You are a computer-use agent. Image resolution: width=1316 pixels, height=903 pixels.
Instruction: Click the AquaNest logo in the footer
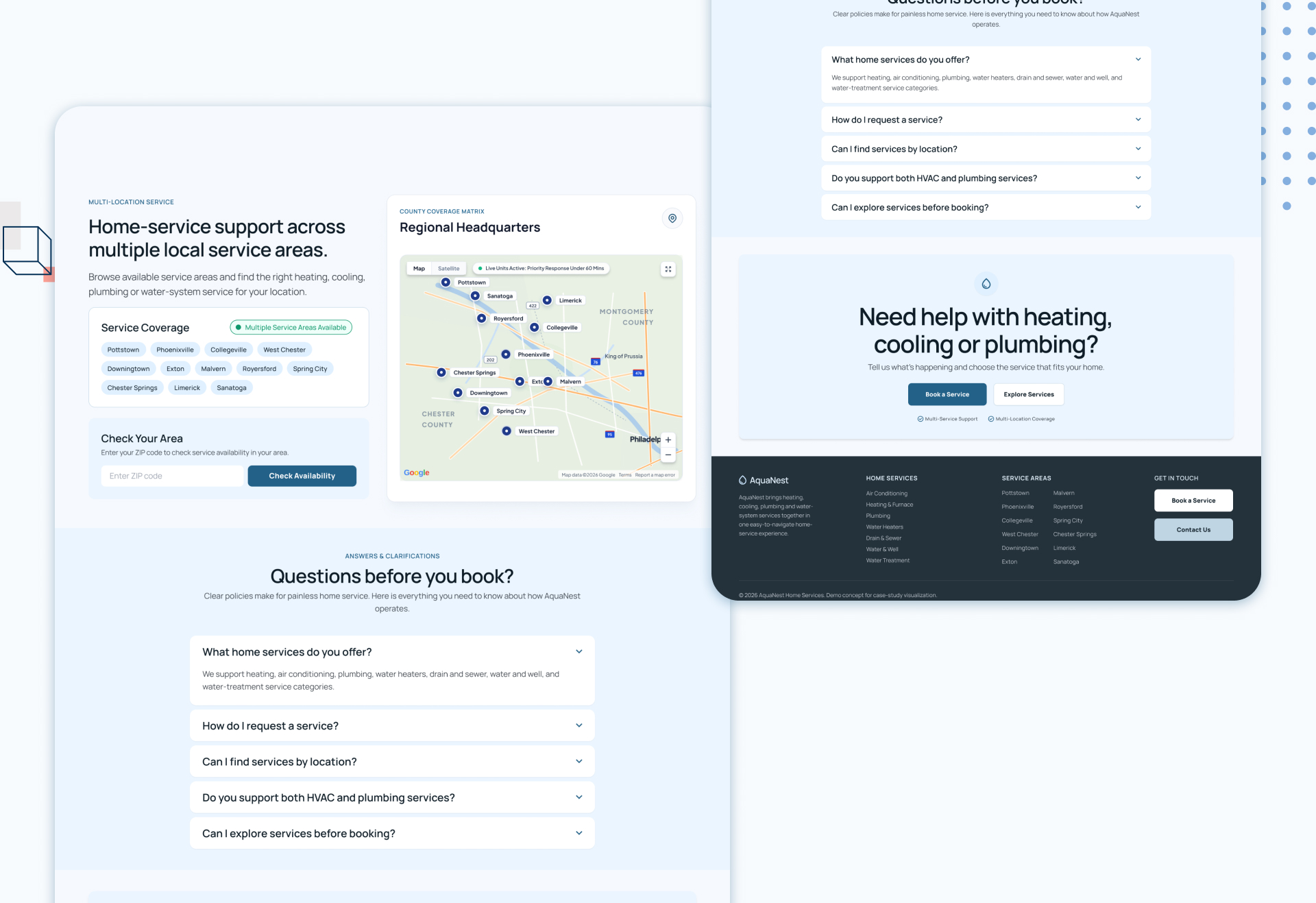pos(764,480)
